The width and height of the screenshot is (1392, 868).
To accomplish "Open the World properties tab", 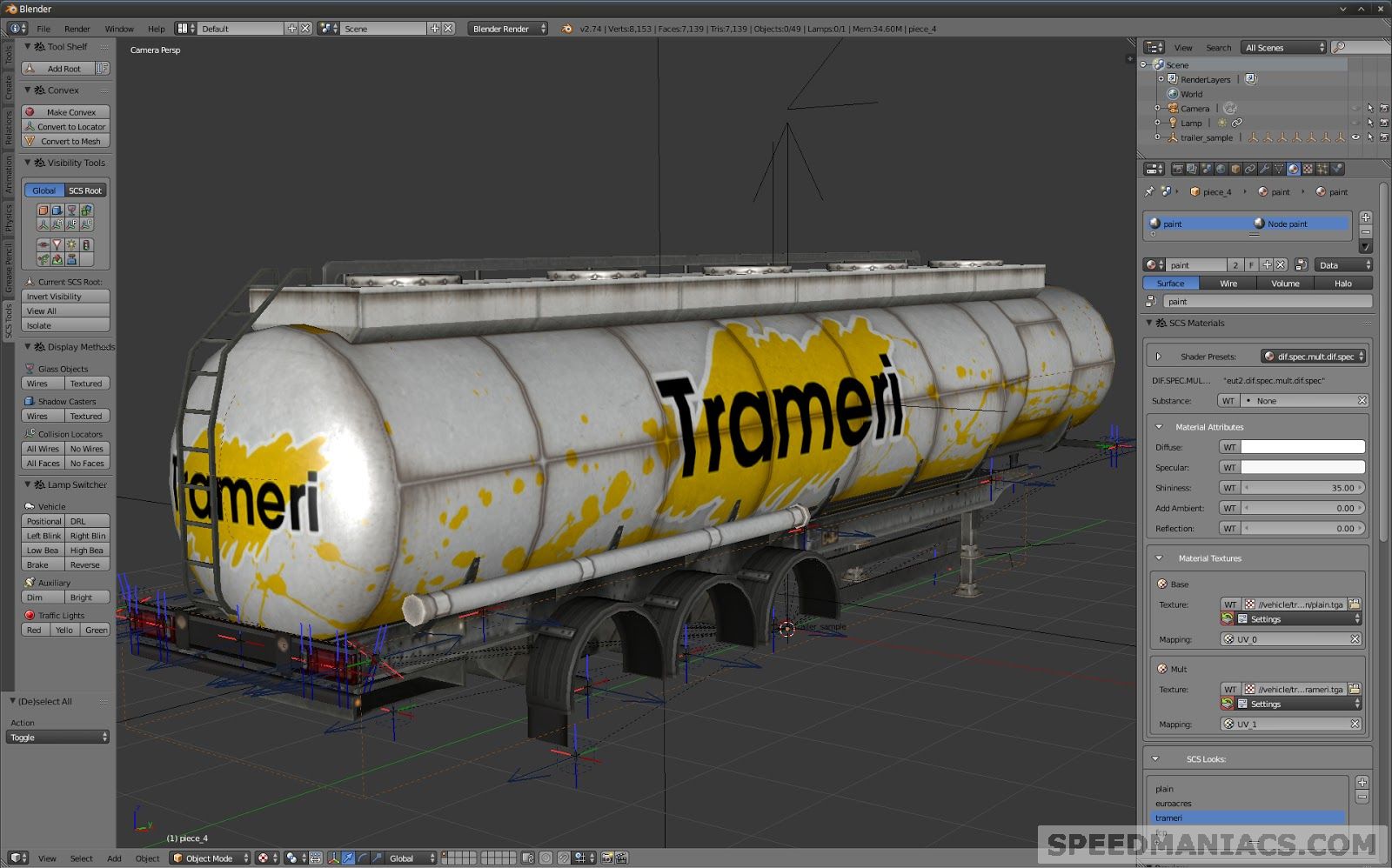I will [x=1220, y=170].
